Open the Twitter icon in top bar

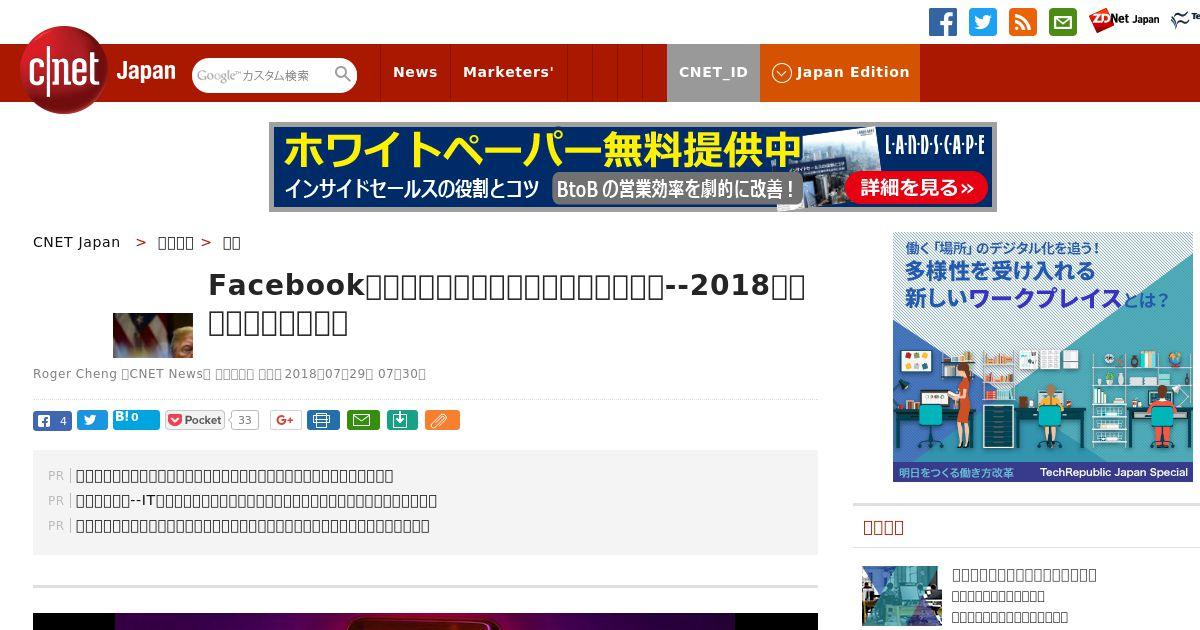coord(983,22)
